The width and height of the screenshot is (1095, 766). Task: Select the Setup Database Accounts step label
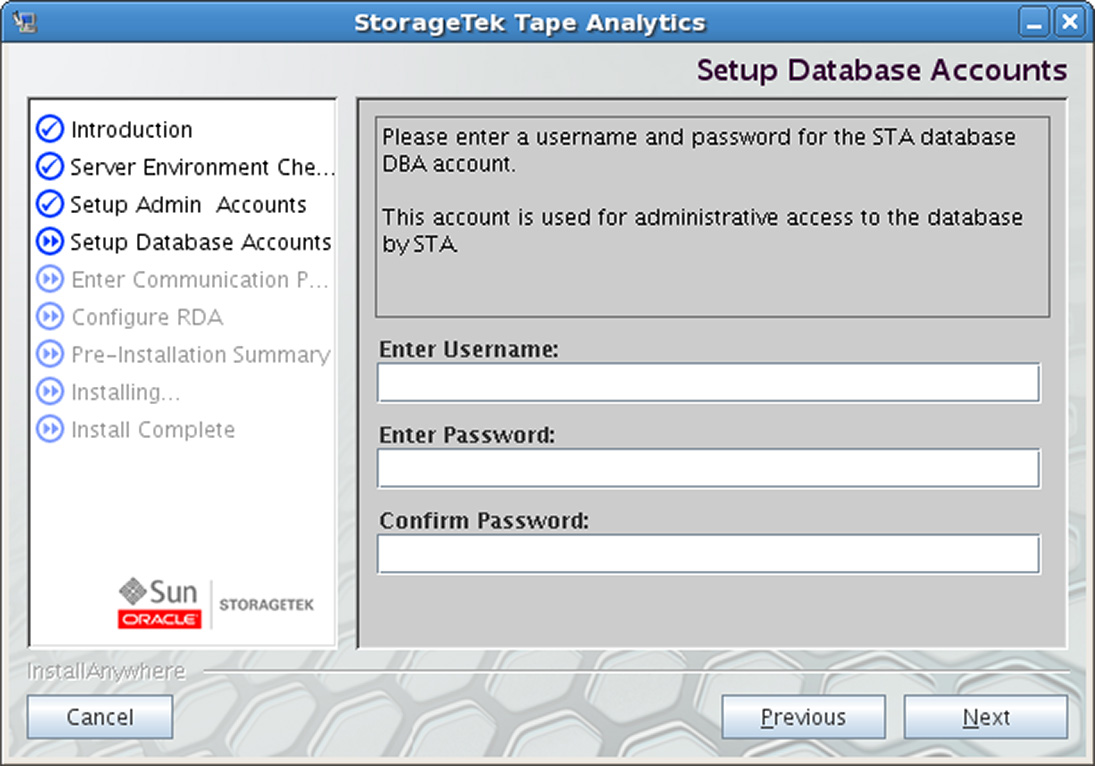201,242
